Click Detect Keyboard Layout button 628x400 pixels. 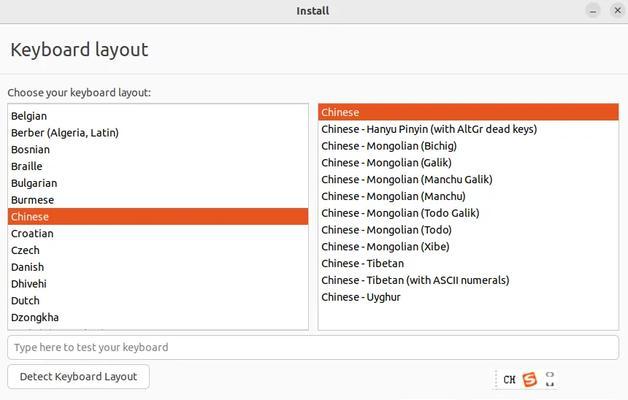(x=78, y=376)
